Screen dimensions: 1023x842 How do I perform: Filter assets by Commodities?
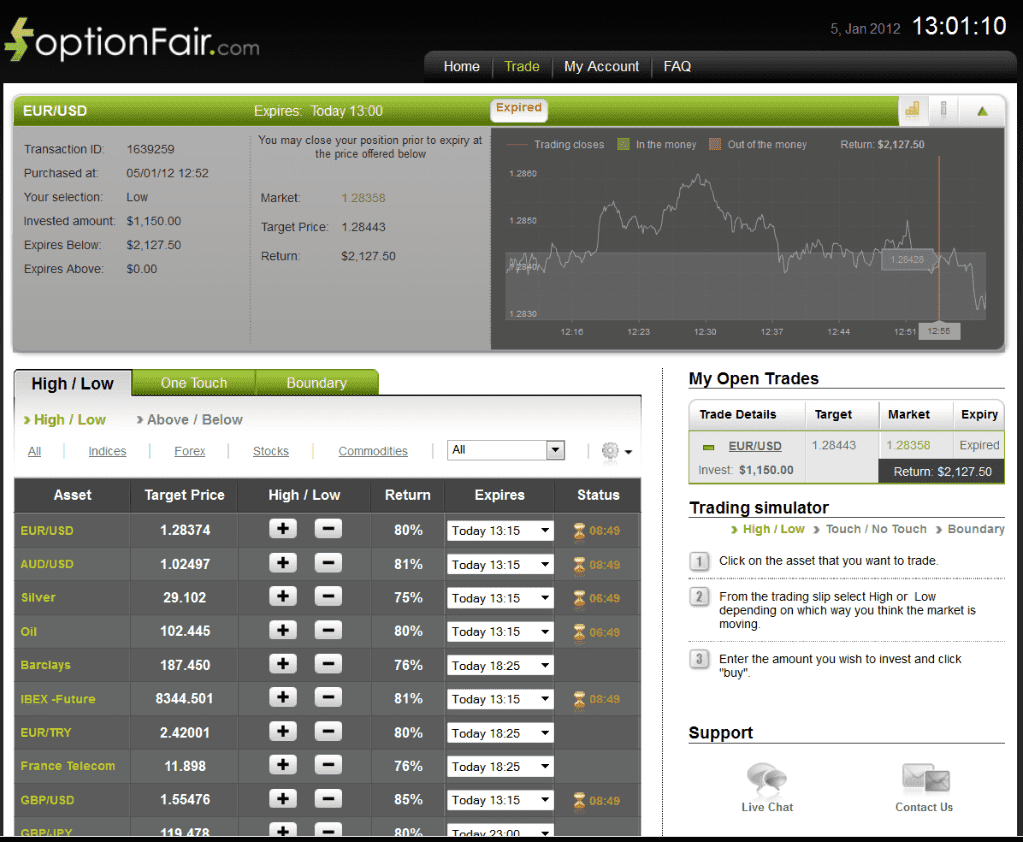tap(373, 451)
